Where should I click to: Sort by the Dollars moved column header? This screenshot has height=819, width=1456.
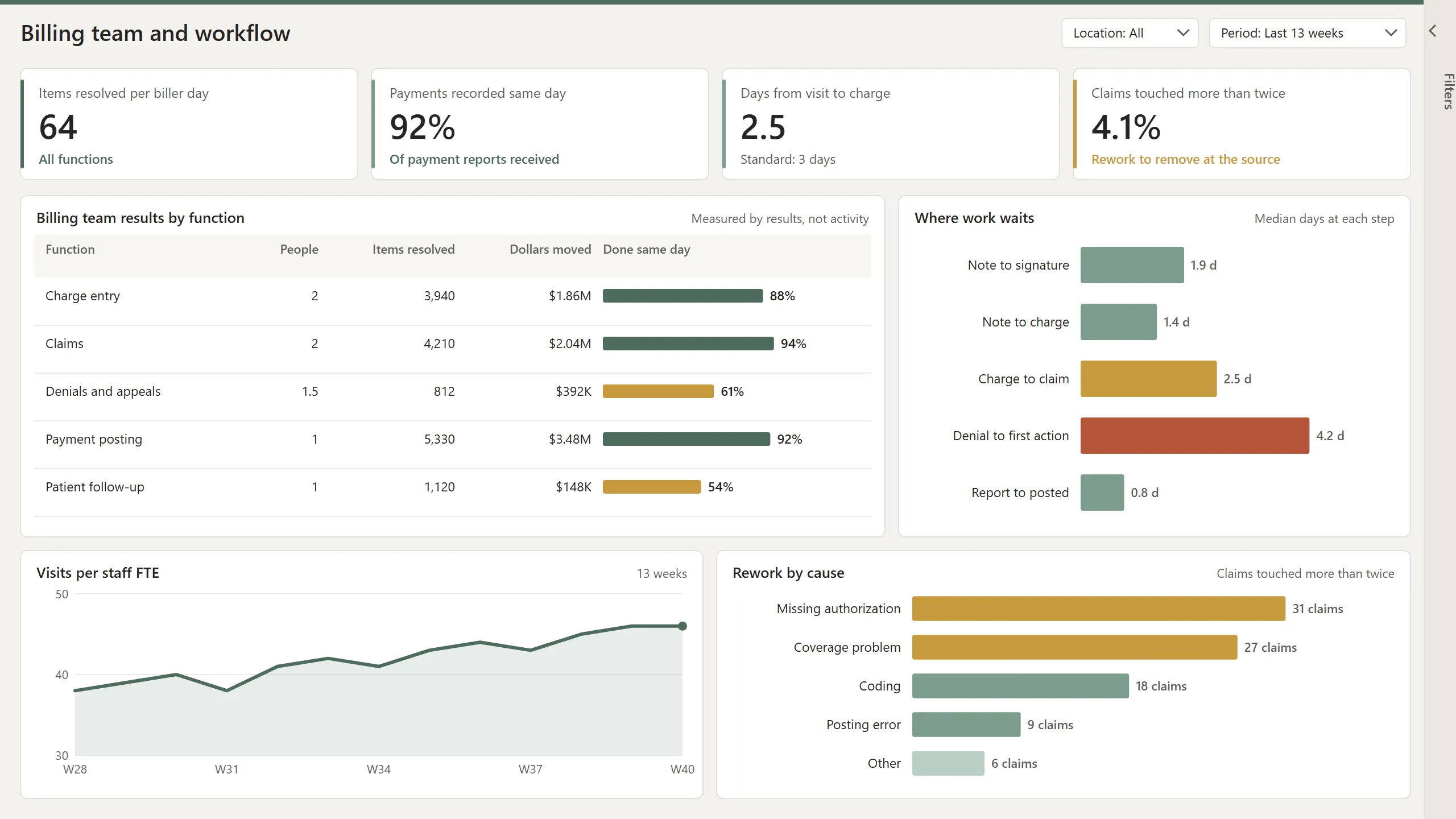(550, 249)
